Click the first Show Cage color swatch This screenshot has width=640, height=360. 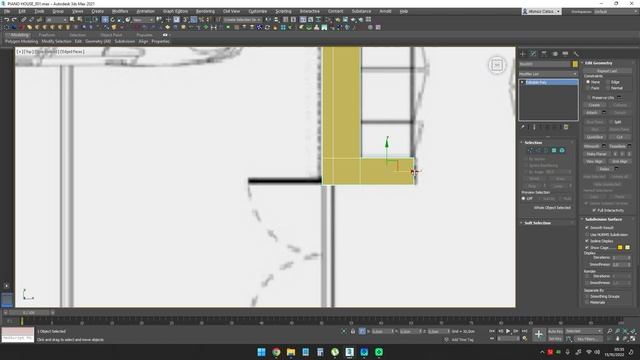pos(620,248)
